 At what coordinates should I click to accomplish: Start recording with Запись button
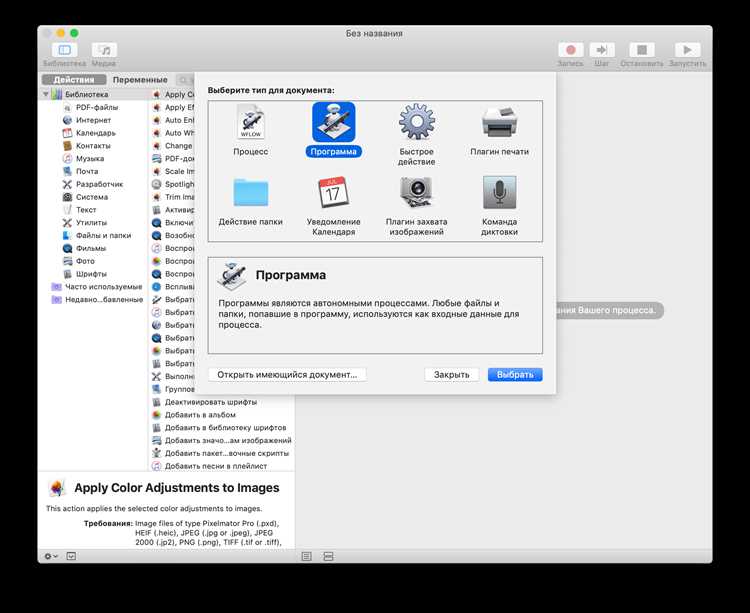click(570, 50)
